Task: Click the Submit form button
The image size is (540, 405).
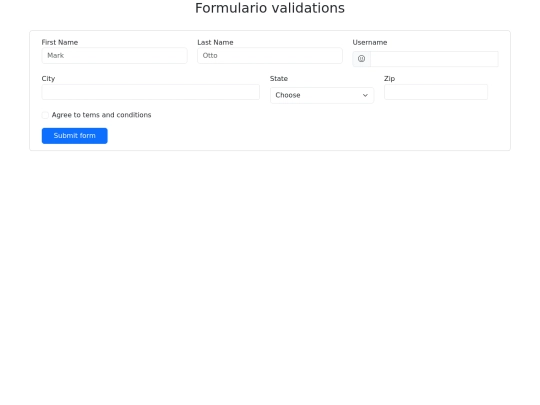Action: pyautogui.click(x=74, y=136)
